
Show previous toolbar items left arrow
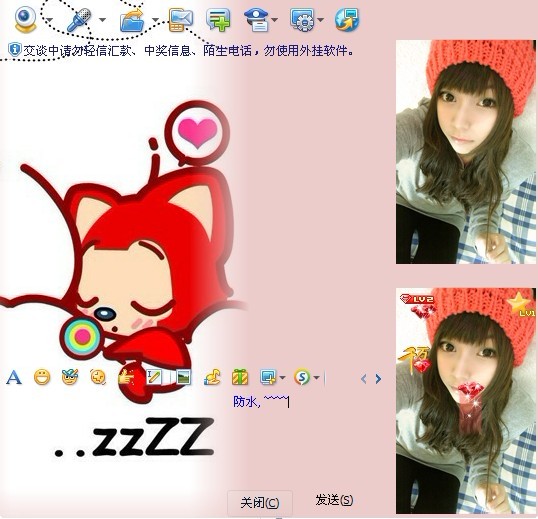pos(364,379)
